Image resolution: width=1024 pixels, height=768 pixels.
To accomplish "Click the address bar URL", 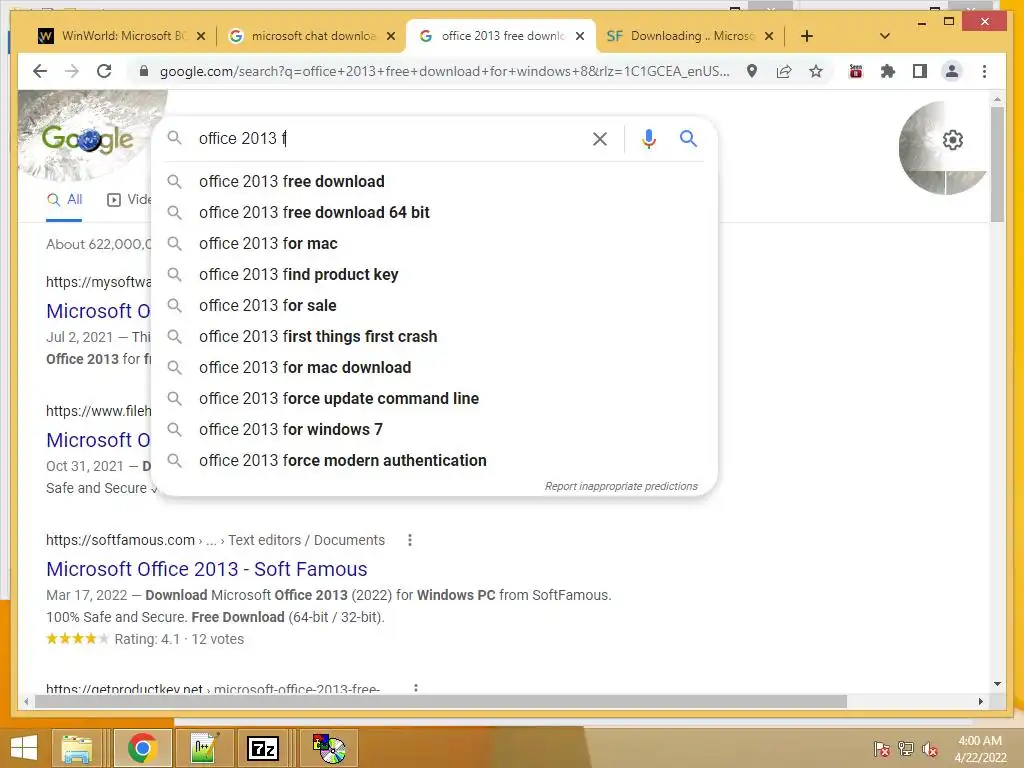I will point(444,71).
